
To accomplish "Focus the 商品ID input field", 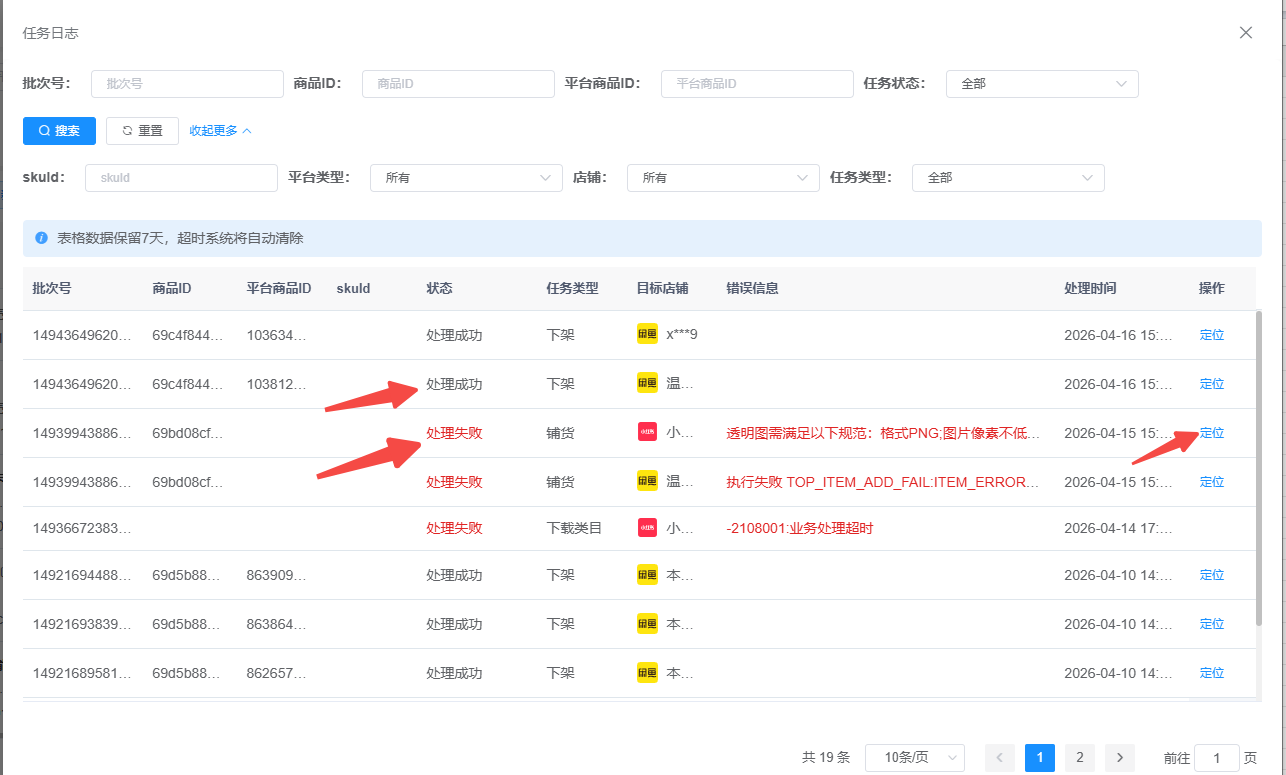I will 458,84.
